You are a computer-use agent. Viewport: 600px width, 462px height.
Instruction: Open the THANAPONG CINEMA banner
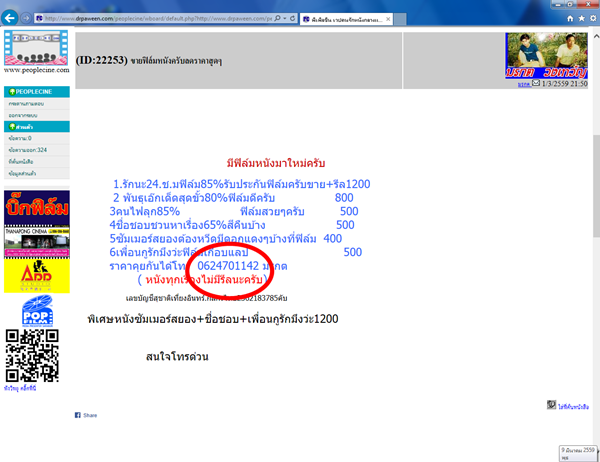click(37, 243)
